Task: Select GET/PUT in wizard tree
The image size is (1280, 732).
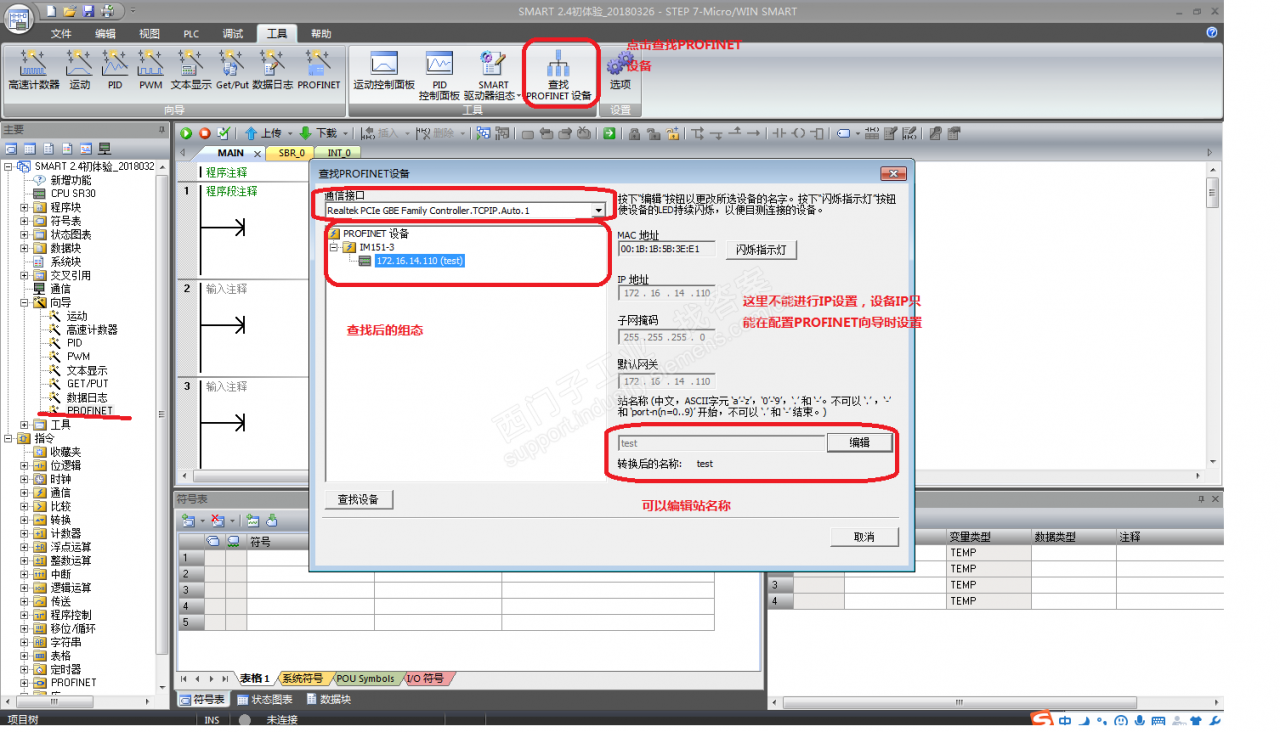Action: tap(87, 383)
